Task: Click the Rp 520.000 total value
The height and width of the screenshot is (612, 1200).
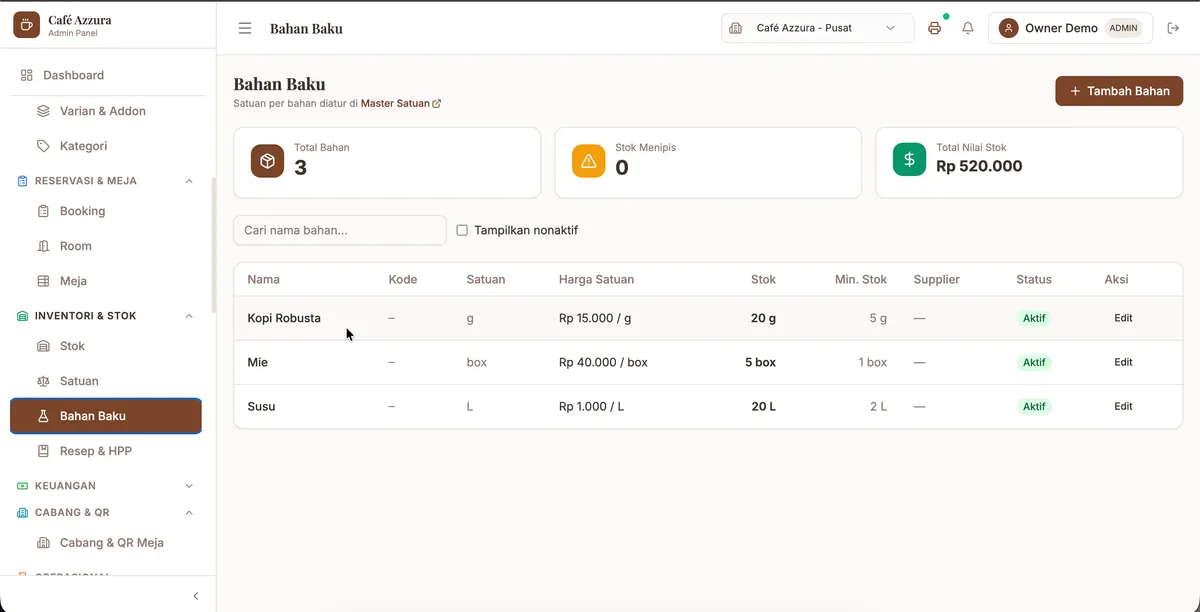Action: tap(979, 166)
